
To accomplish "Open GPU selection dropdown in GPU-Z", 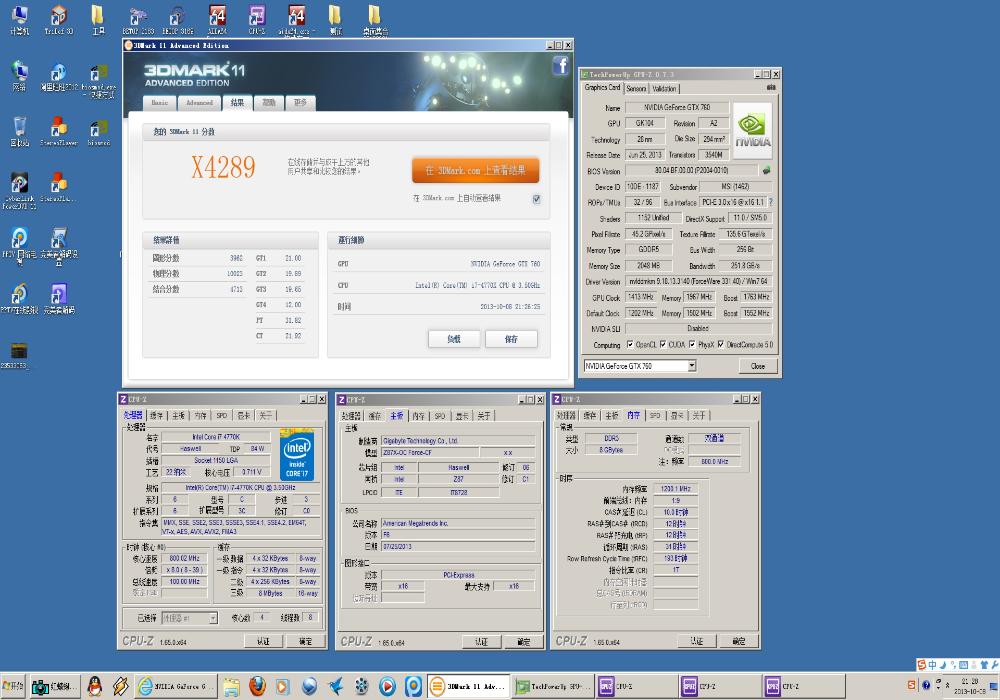I will [692, 366].
